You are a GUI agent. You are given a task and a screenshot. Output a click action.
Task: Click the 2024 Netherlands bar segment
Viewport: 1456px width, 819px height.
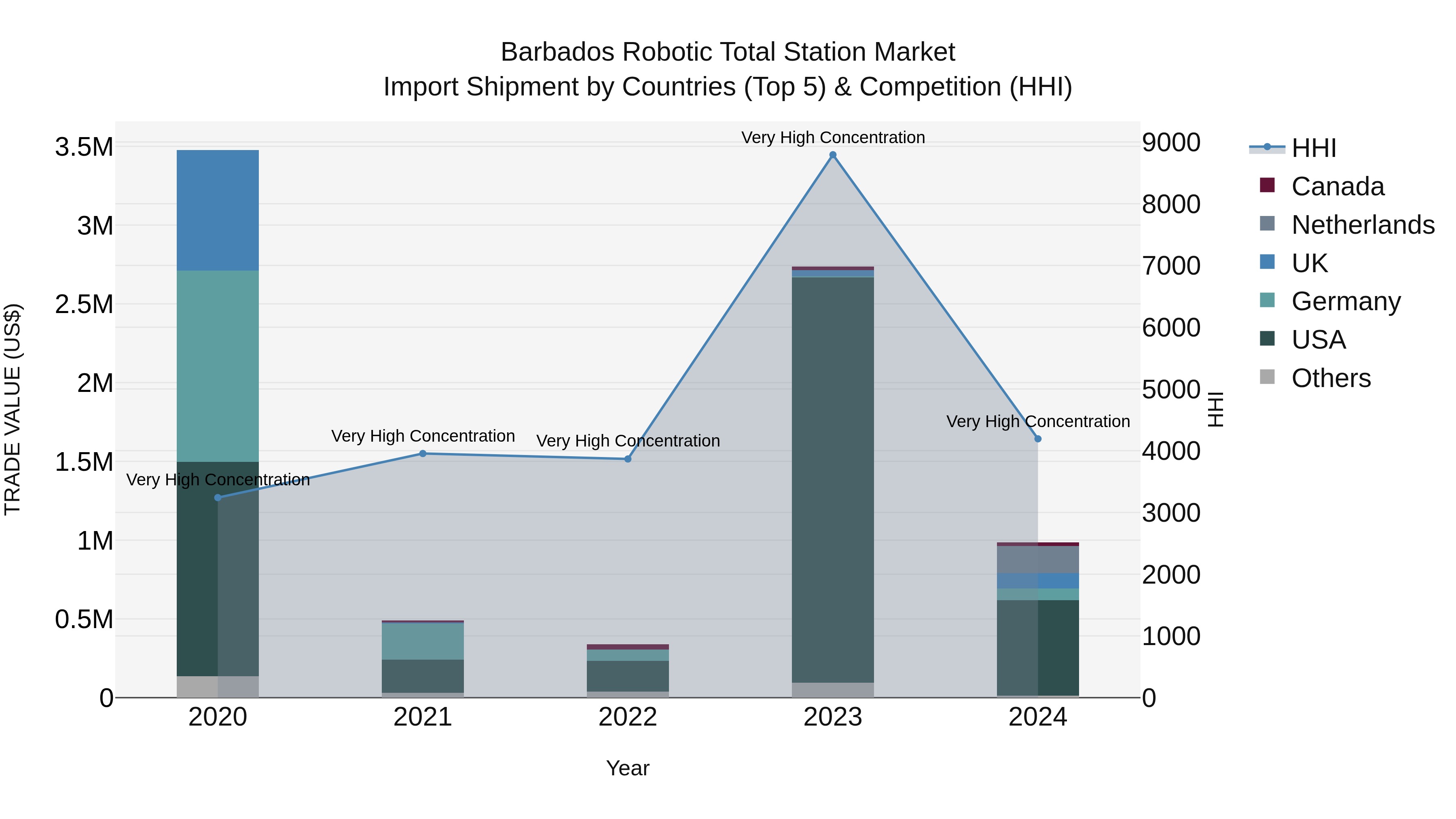[x=1038, y=560]
